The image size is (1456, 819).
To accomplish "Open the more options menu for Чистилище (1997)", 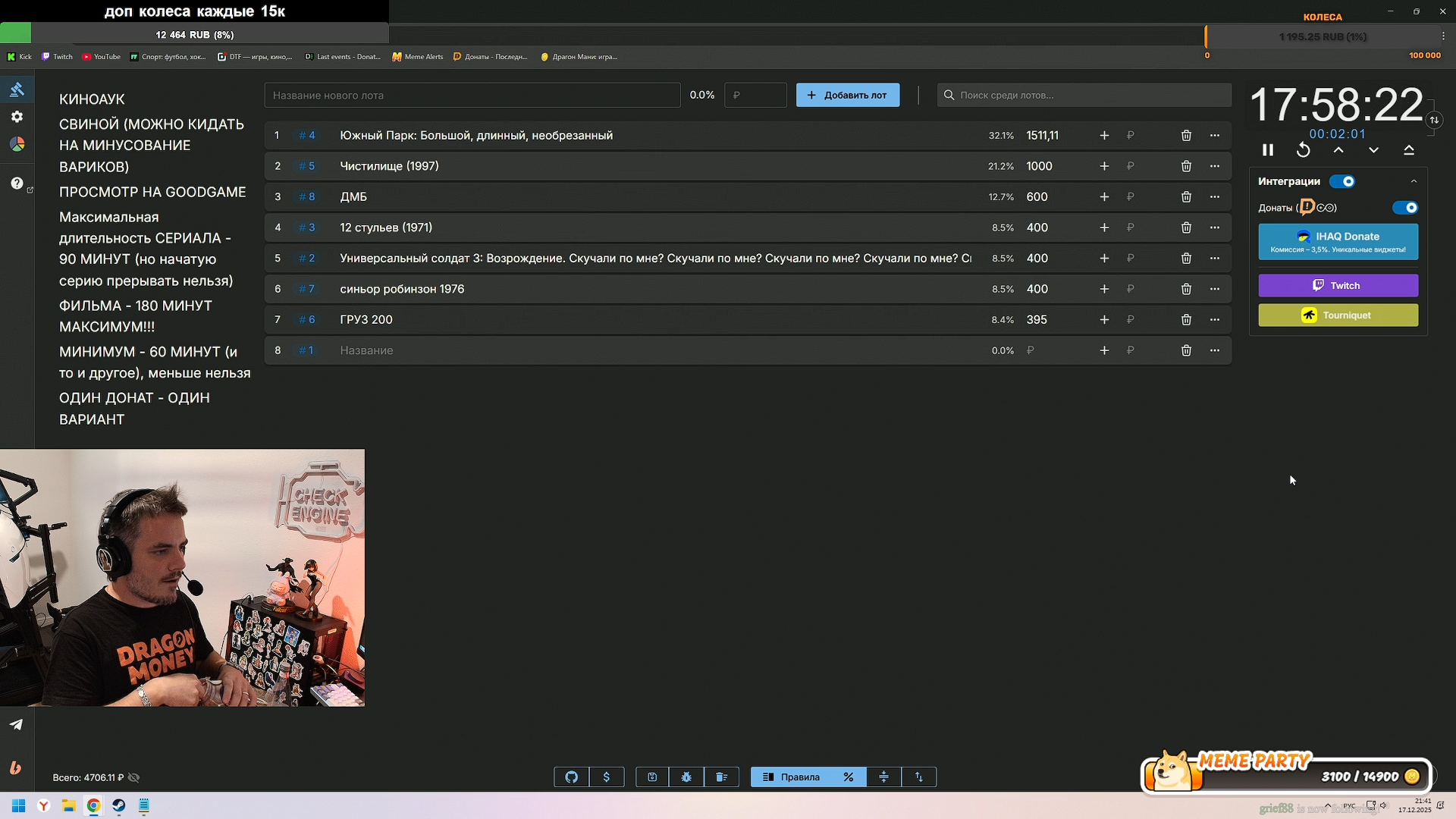I will pos(1215,166).
